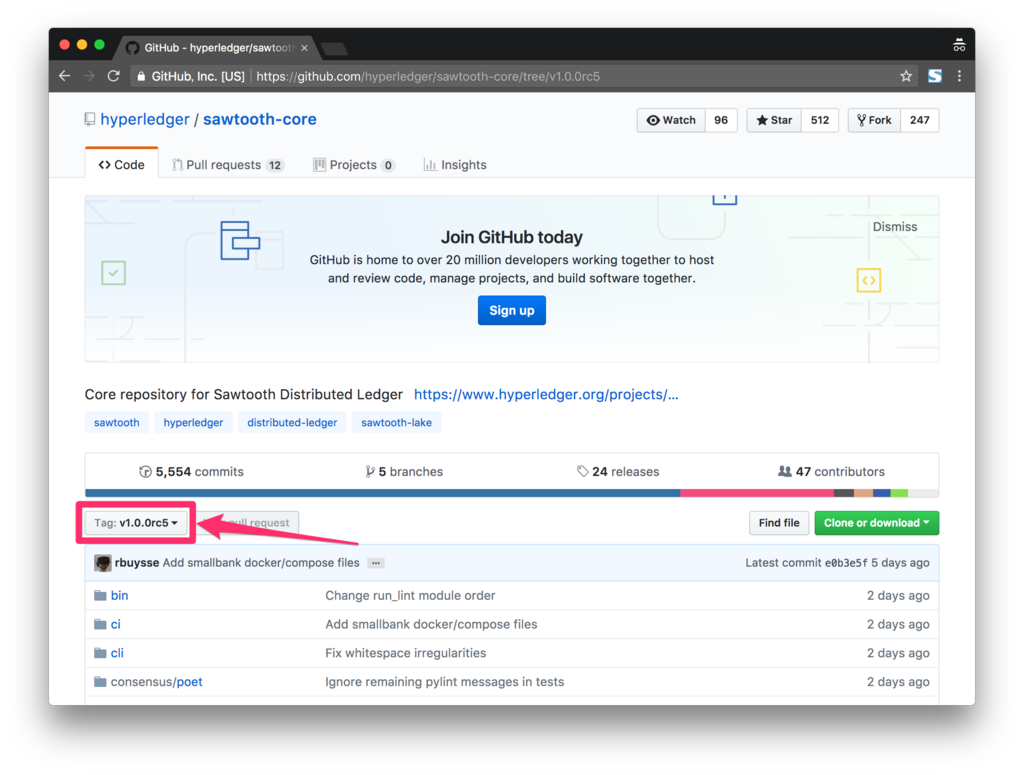The height and width of the screenshot is (775, 1024).
Task: Switch to the Projects tab
Action: [353, 165]
